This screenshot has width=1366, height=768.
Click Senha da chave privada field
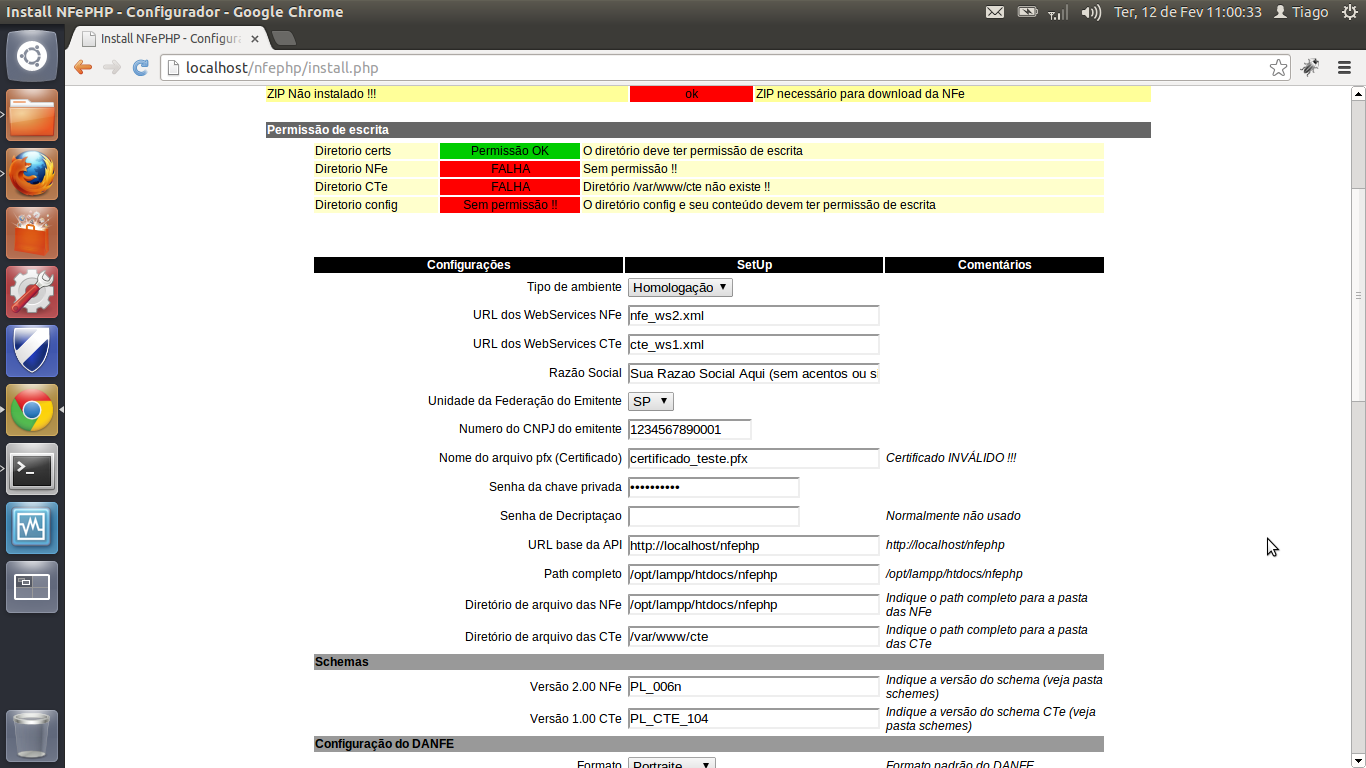pyautogui.click(x=713, y=487)
